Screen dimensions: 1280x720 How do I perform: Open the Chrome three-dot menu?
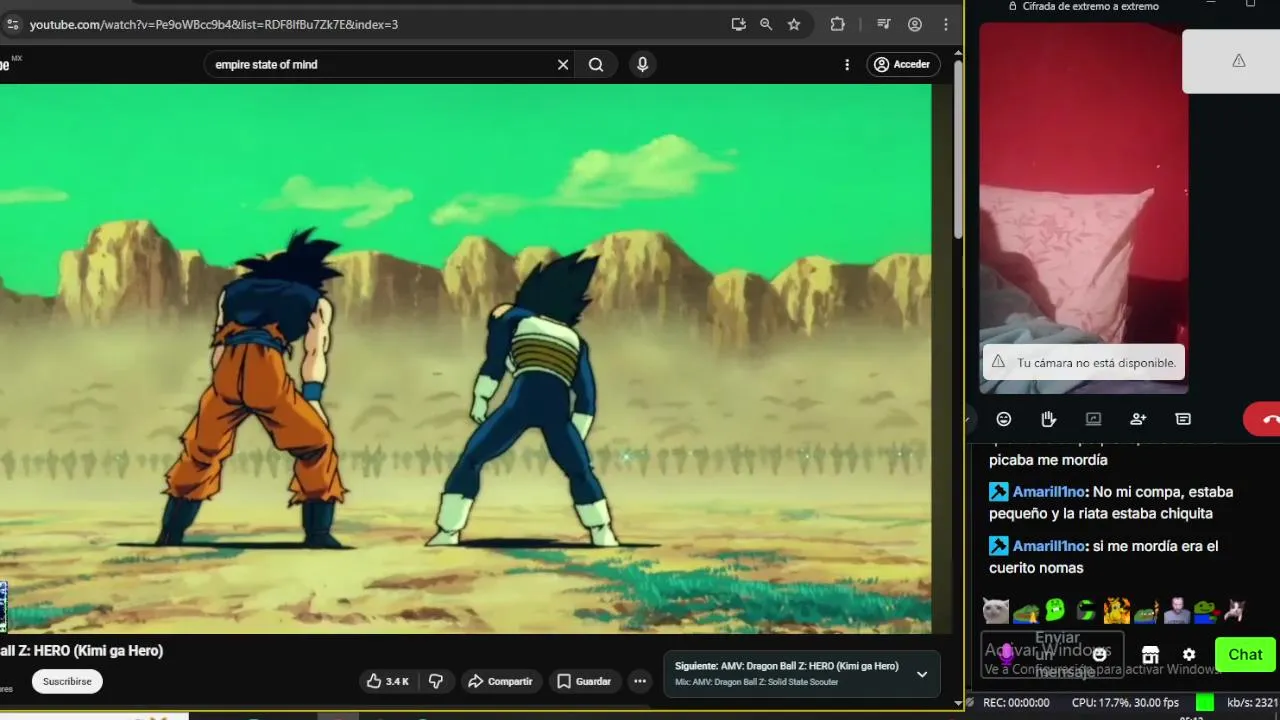click(945, 24)
